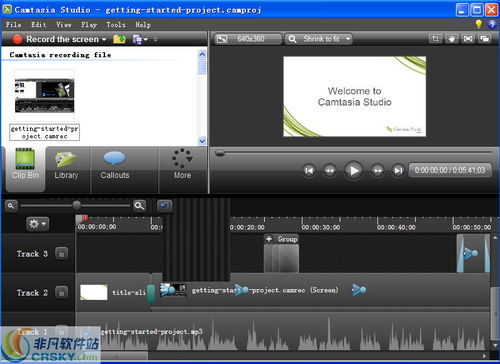Click the zoom animation icon inside the clip name
Viewport: 500px width, 364px height.
(241, 290)
